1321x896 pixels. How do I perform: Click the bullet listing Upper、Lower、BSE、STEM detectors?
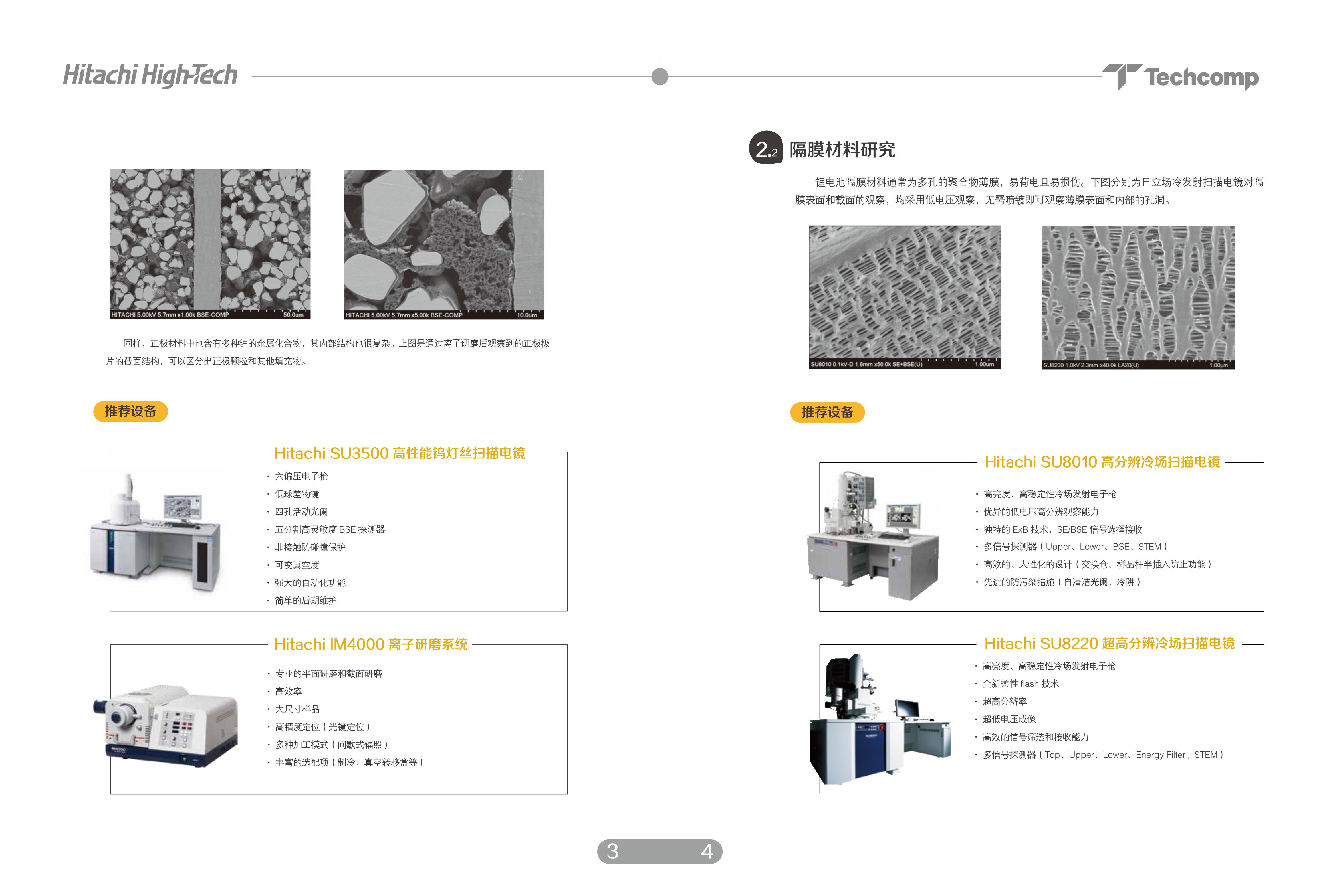(1072, 547)
